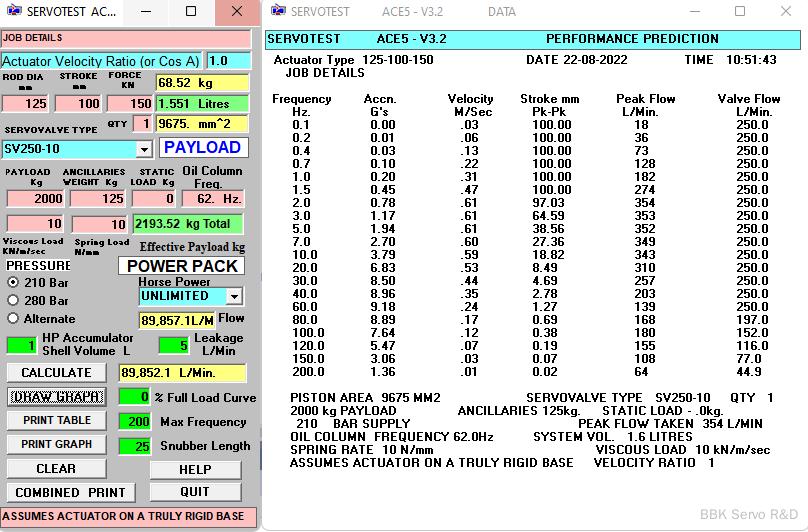Image resolution: width=808 pixels, height=532 pixels.
Task: Click the DRAW GRAPH button
Action: point(56,397)
